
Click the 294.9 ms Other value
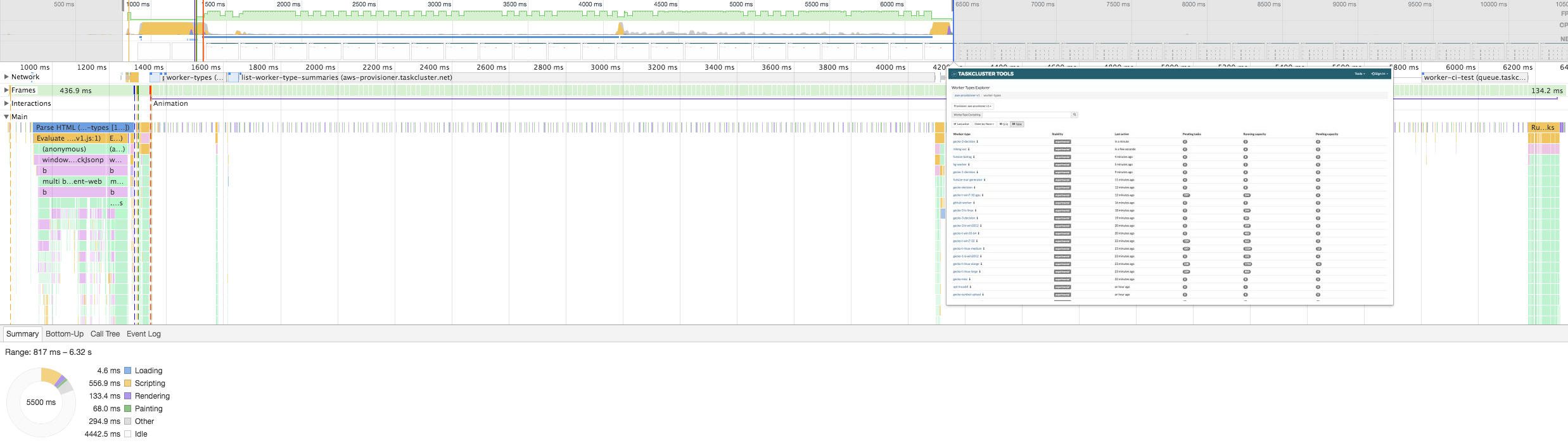coord(105,421)
